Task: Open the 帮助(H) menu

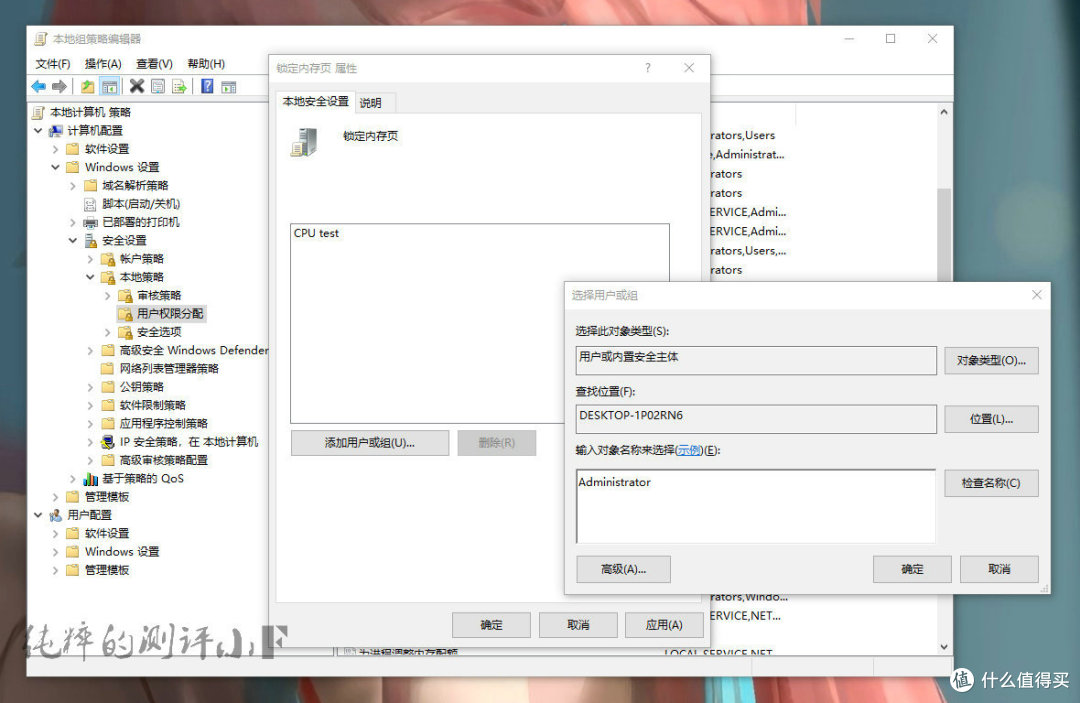Action: [207, 64]
